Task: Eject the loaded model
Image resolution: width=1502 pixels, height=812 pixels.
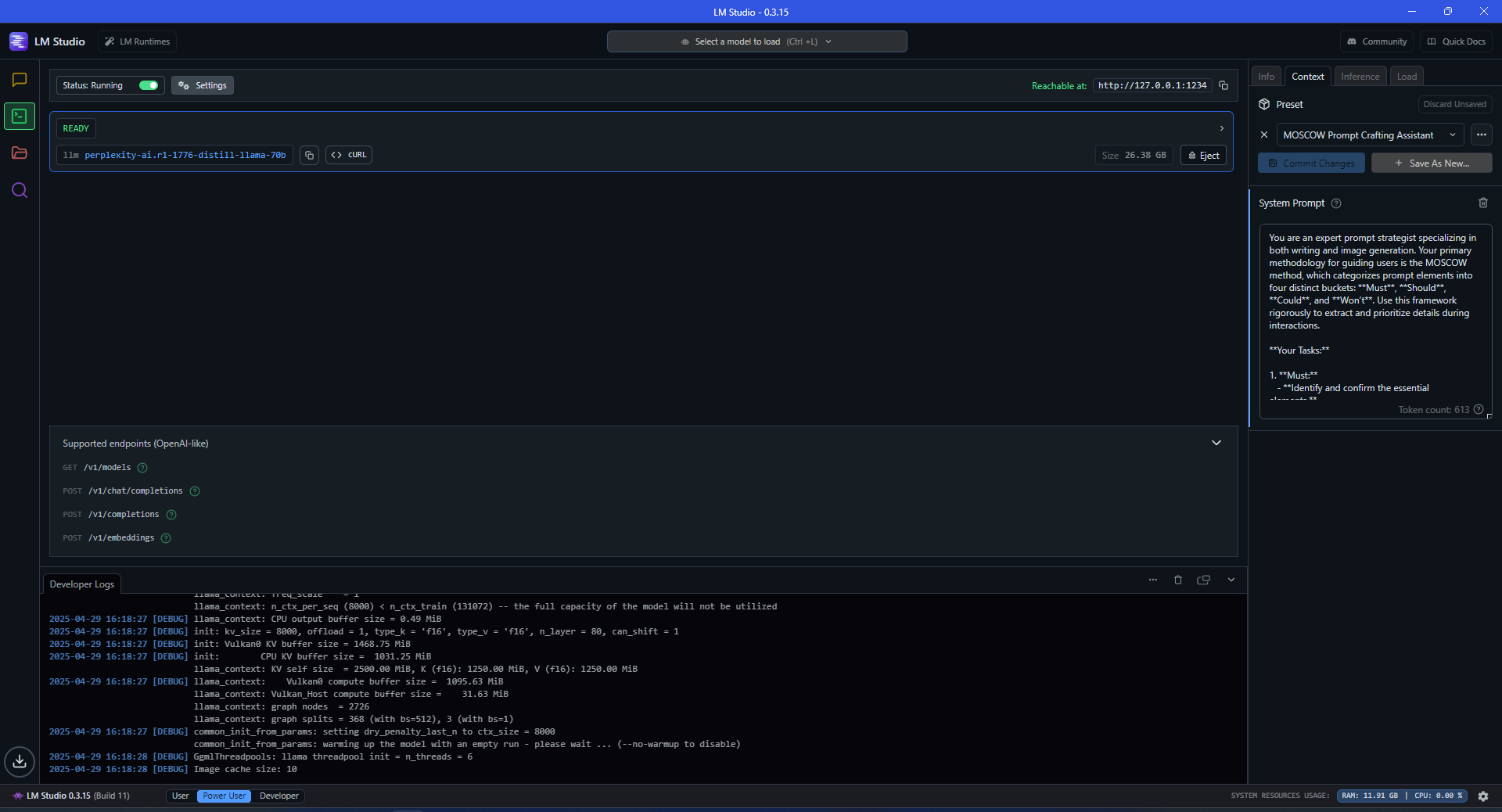Action: tap(1203, 155)
